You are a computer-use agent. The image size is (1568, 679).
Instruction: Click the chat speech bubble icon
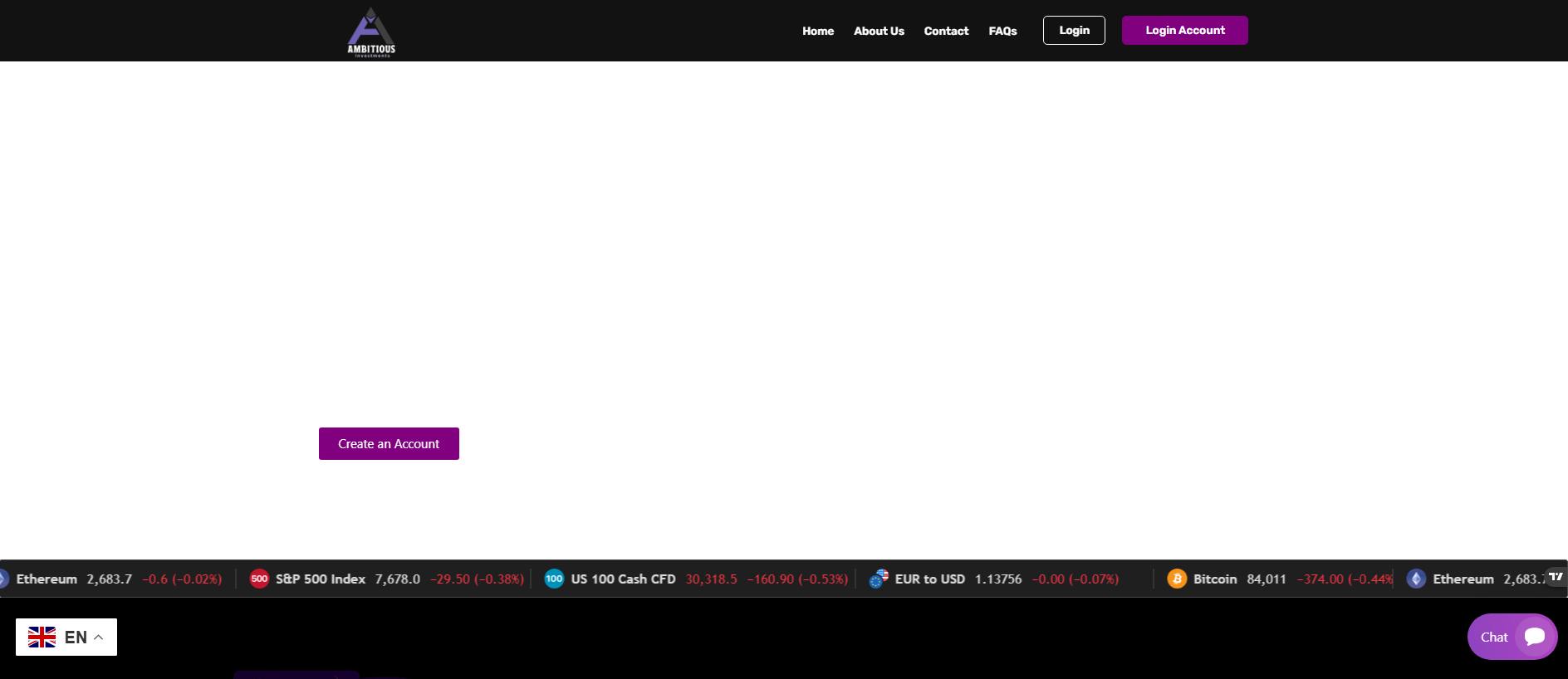click(1535, 637)
